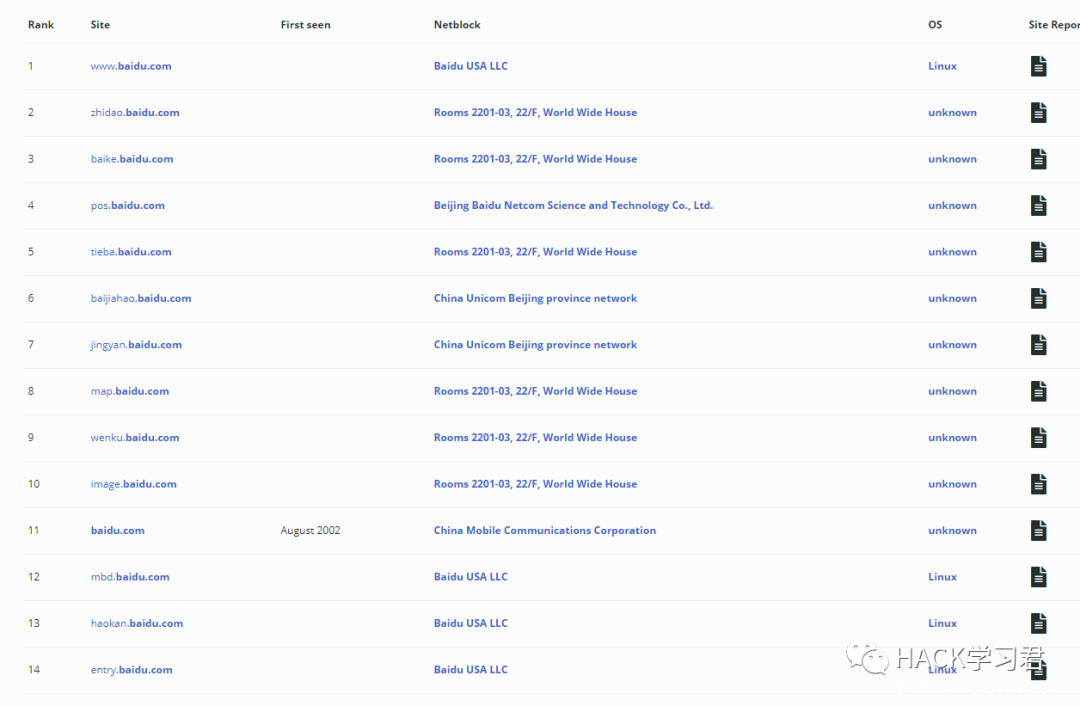Click Linux OS link for www.baidu.com
The width and height of the screenshot is (1080, 706).
(942, 66)
